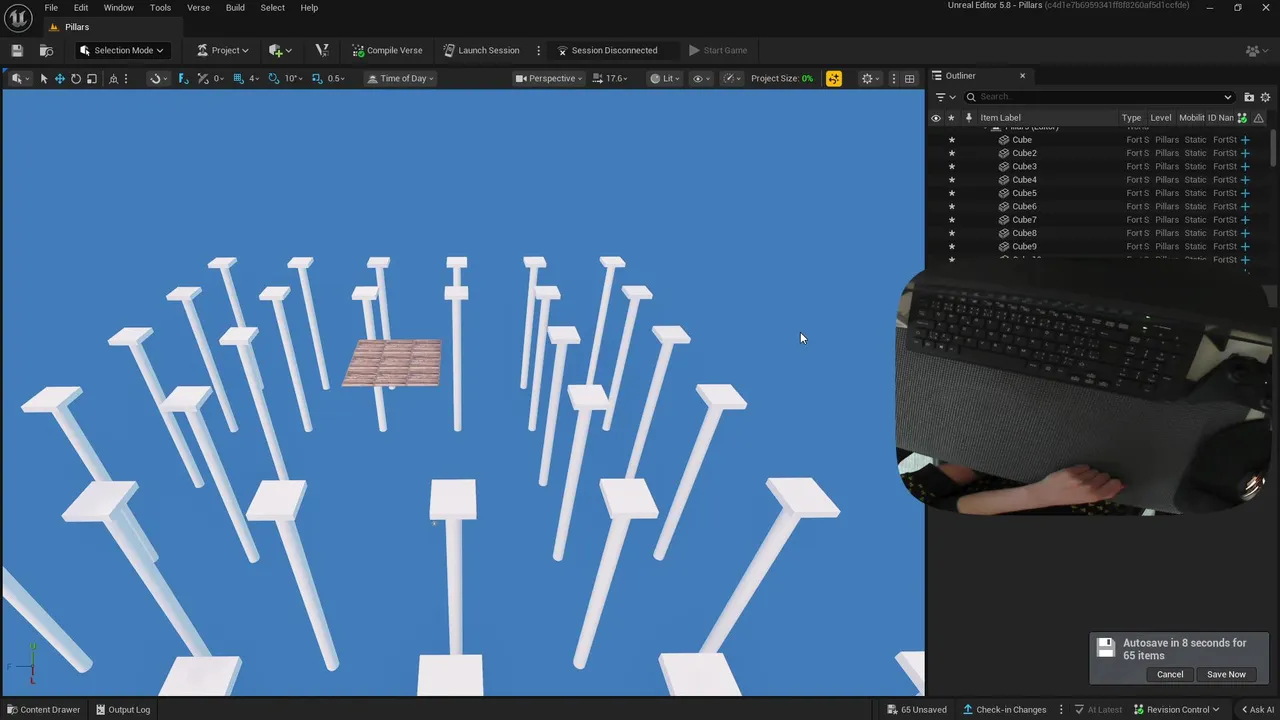Click in the Outliner search field
This screenshot has height=720, width=1280.
click(x=1100, y=97)
